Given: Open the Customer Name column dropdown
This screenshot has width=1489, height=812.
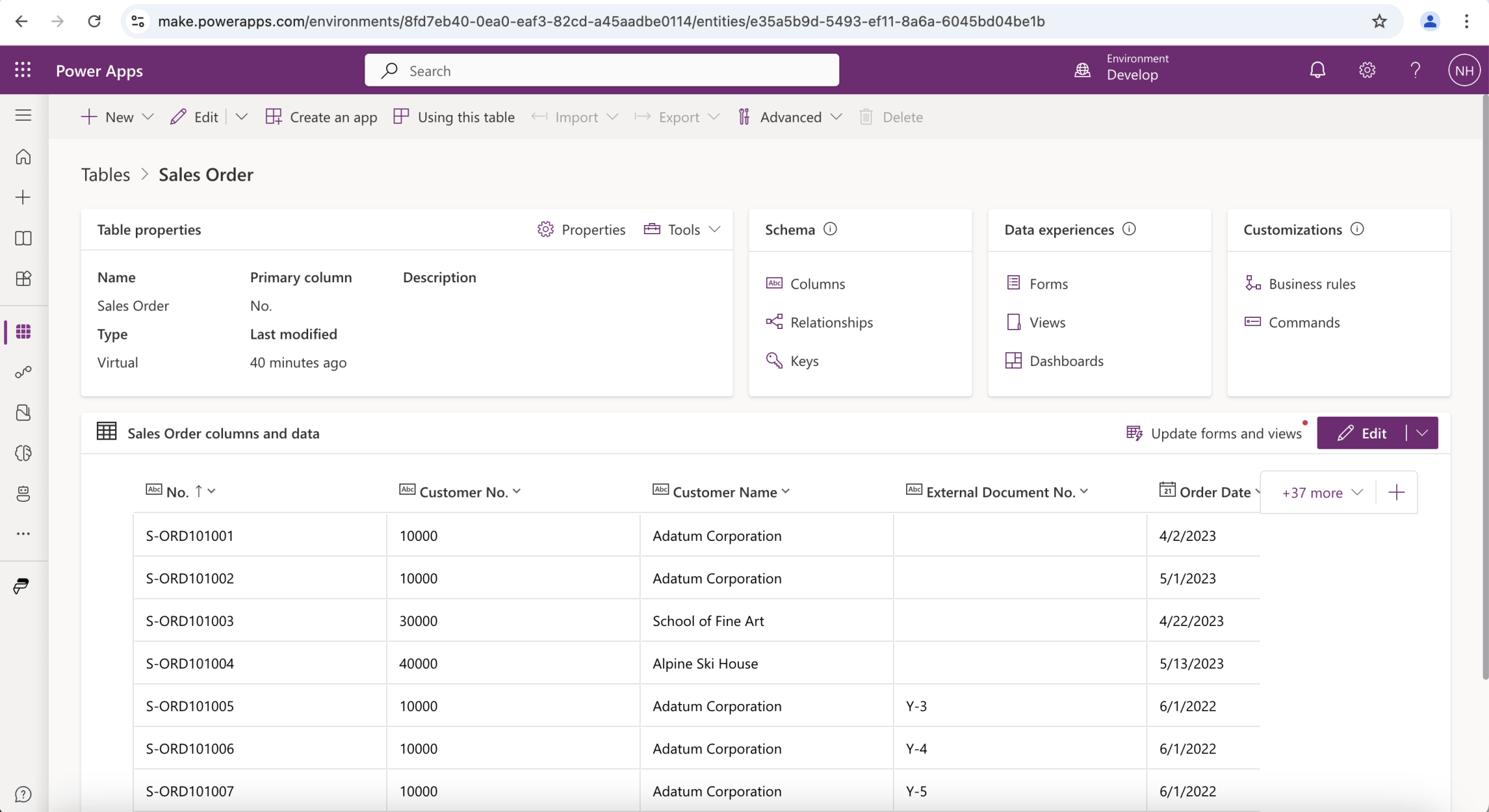Looking at the screenshot, I should (x=786, y=491).
